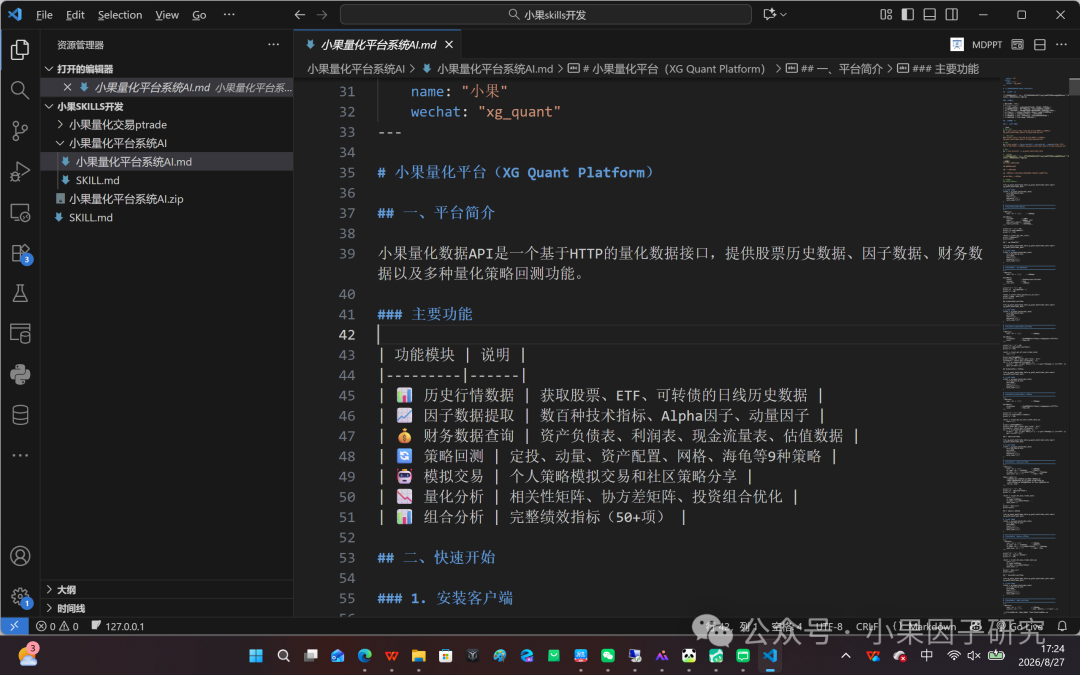Open Microsoft Edge from the taskbar

[x=364, y=656]
